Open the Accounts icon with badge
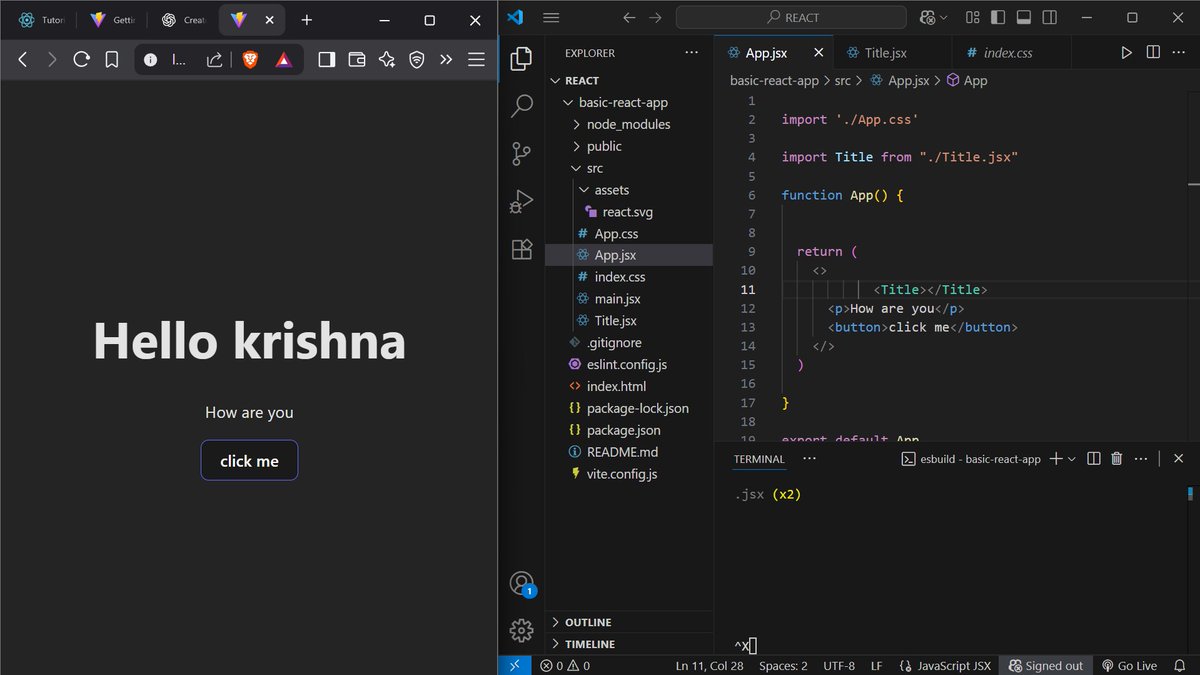Viewport: 1200px width, 675px height. click(x=521, y=584)
